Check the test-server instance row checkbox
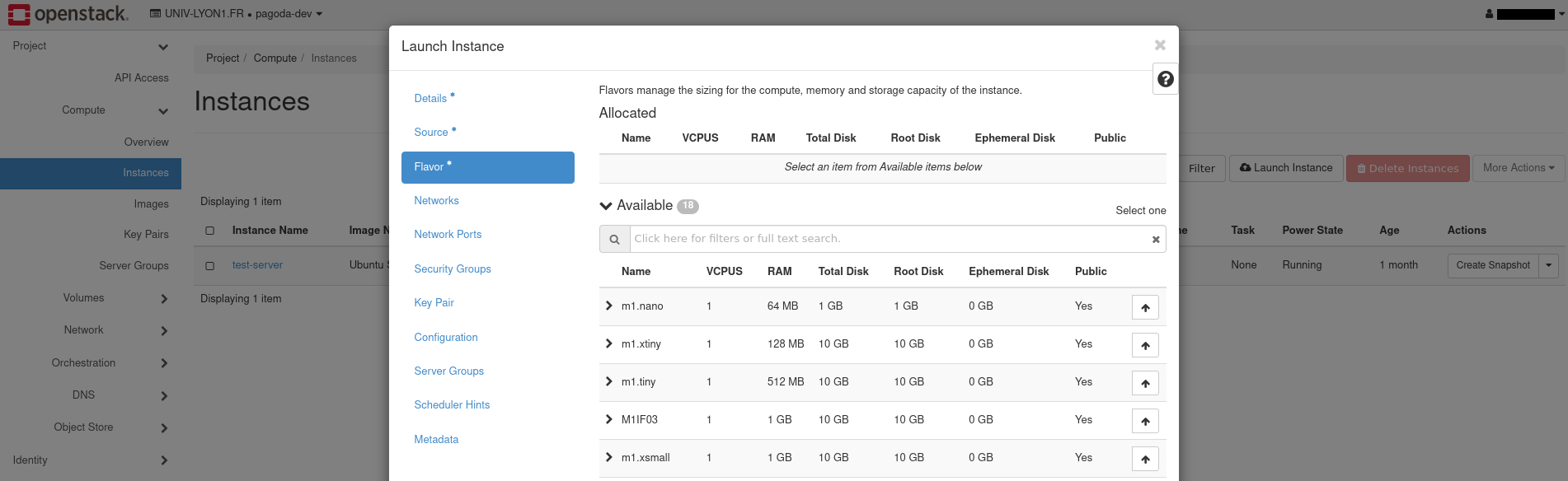Viewport: 1568px width, 481px height. [210, 266]
